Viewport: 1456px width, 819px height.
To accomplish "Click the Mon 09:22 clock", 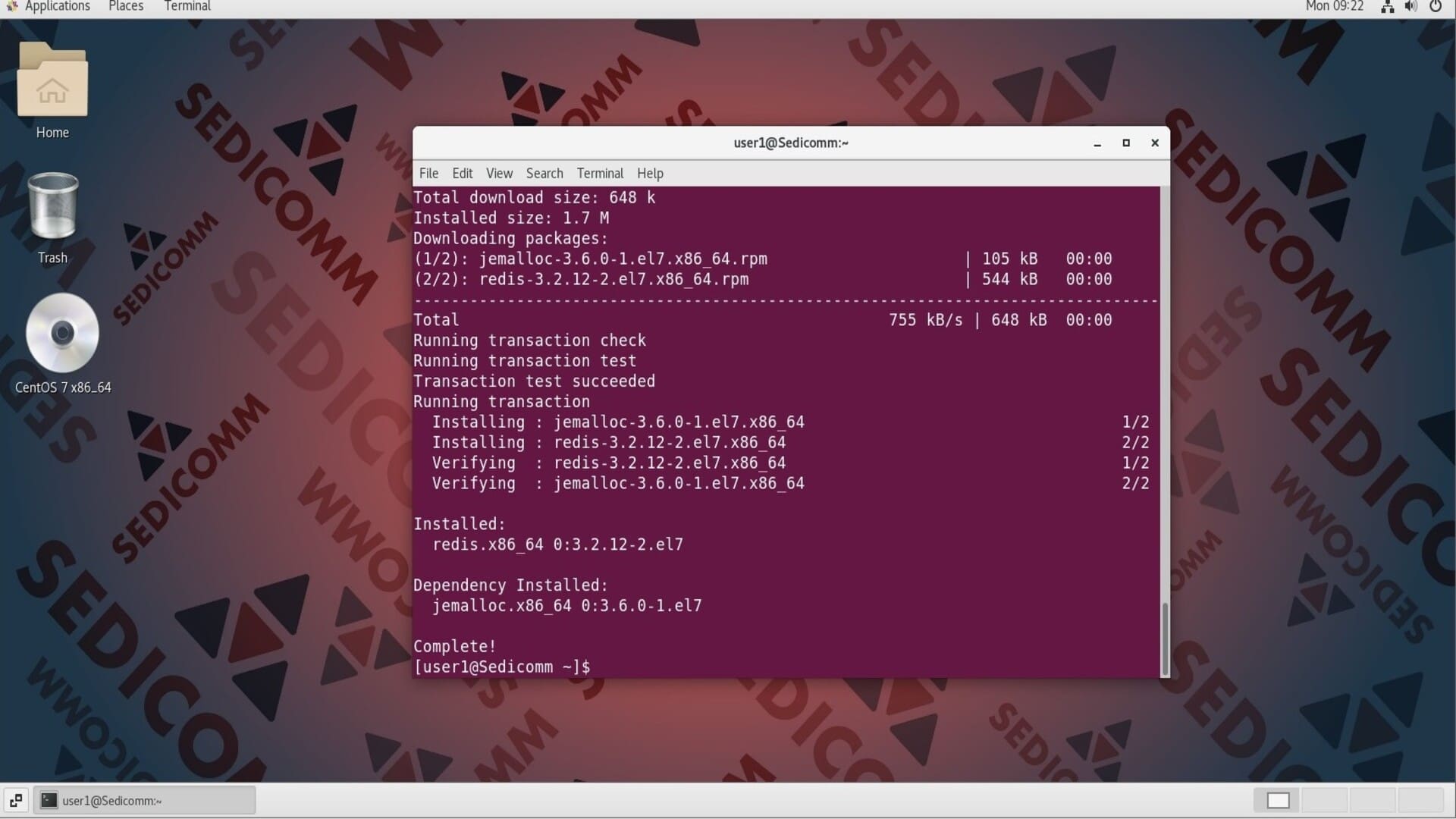I will (x=1334, y=7).
